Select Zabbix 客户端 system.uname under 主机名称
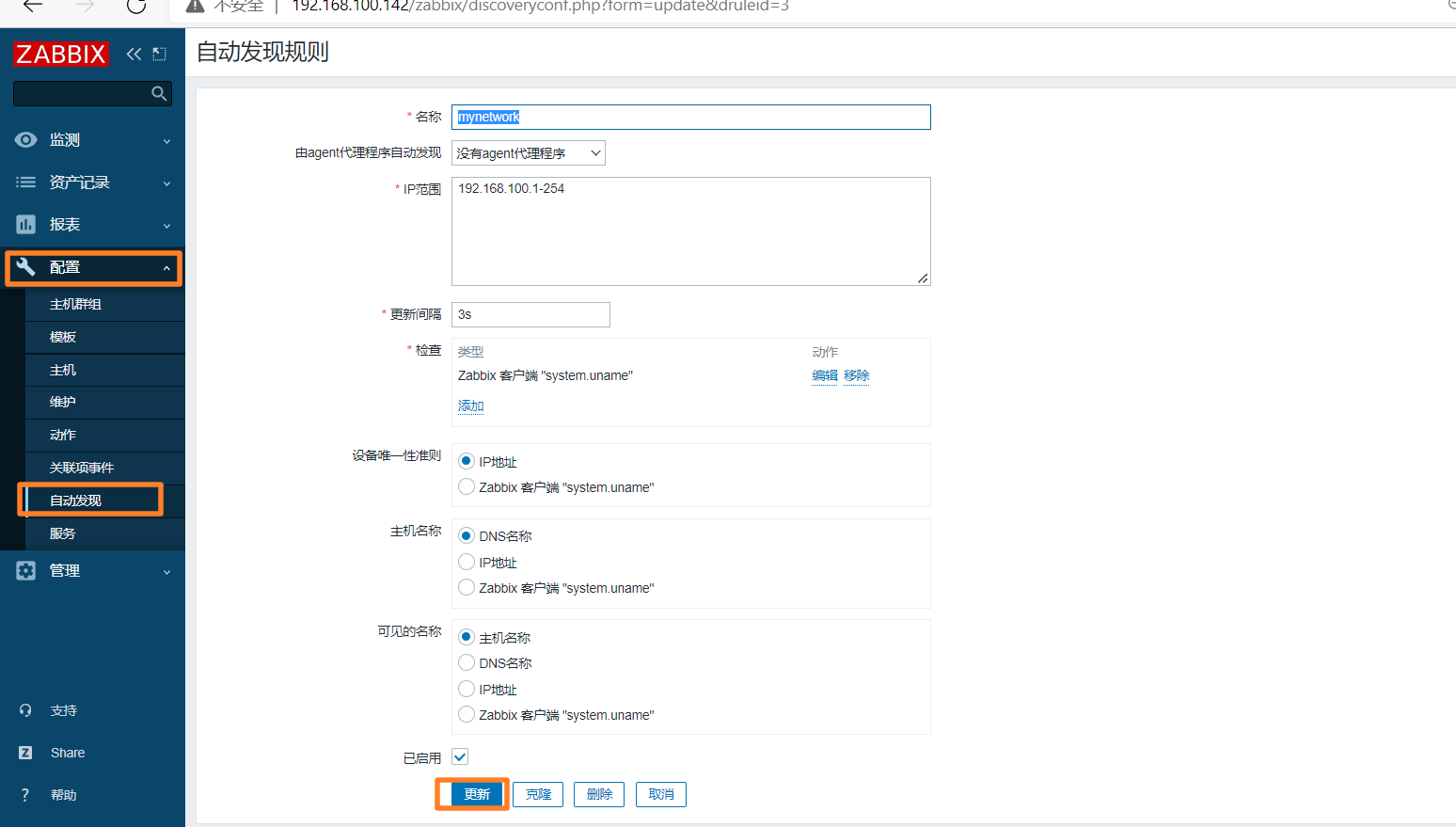Viewport: 1456px width, 827px height. [x=467, y=587]
